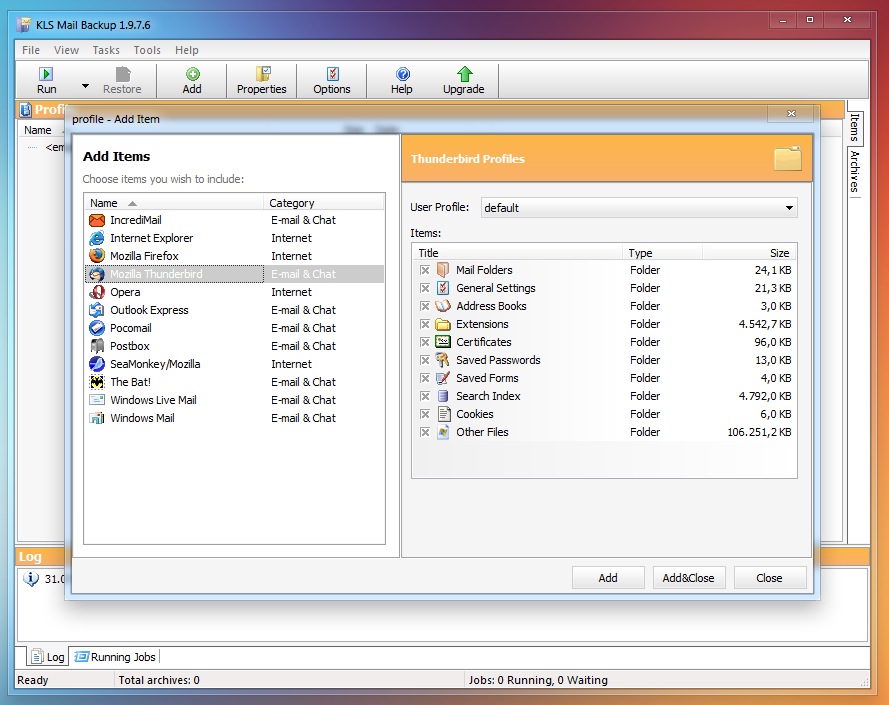This screenshot has width=889, height=705.
Task: Uncheck the Search Index checkbox
Action: [x=425, y=396]
